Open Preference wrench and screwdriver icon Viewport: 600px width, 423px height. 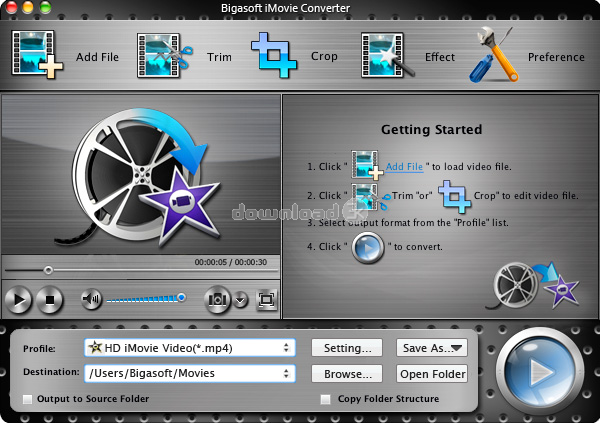point(494,54)
